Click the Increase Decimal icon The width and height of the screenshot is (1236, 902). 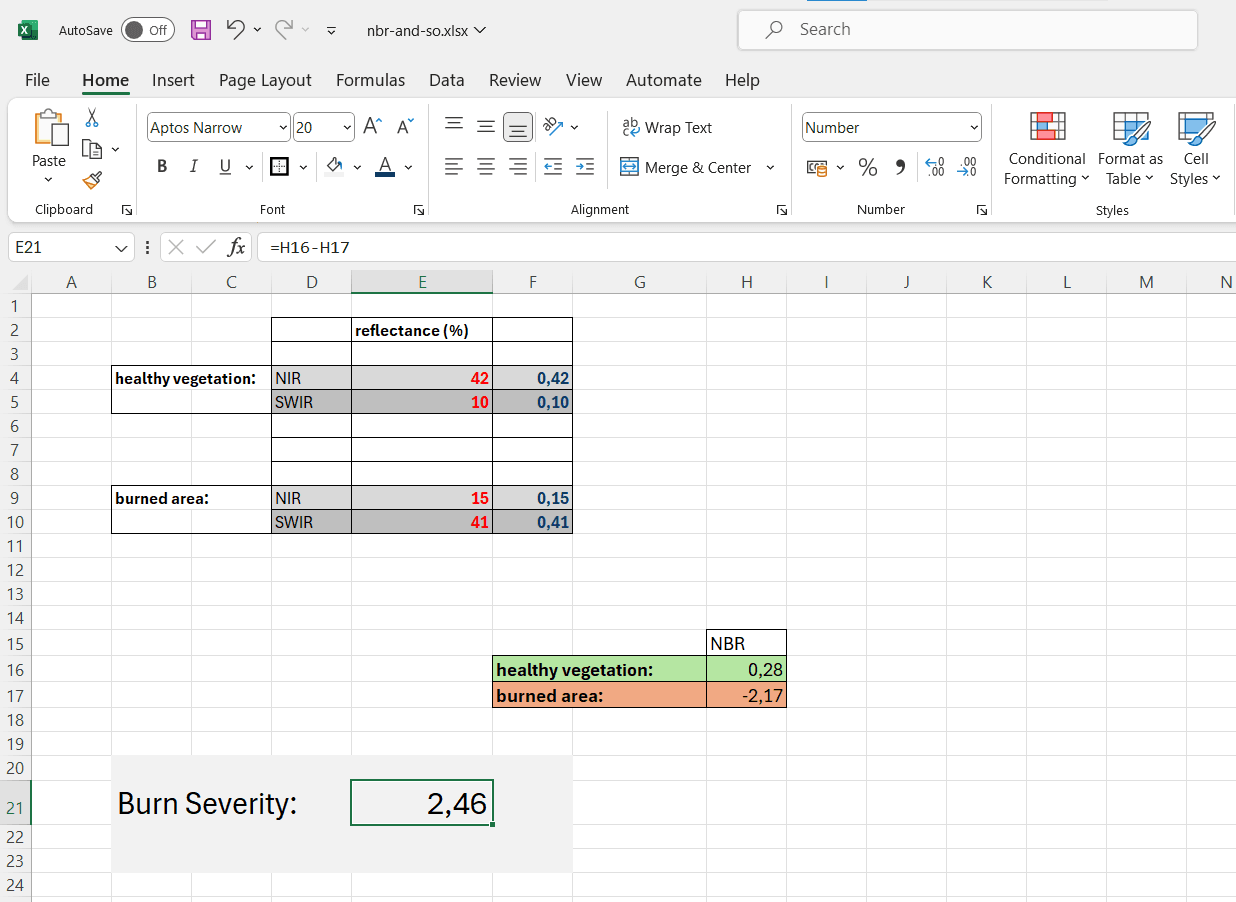point(934,168)
